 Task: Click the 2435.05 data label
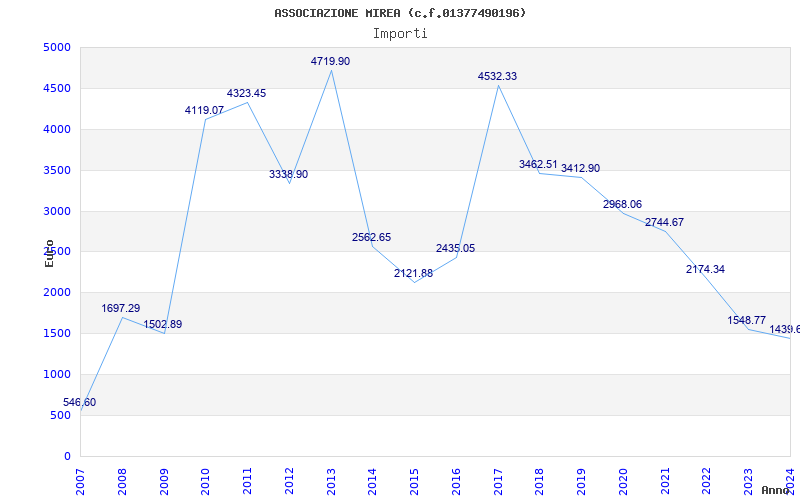tap(455, 248)
